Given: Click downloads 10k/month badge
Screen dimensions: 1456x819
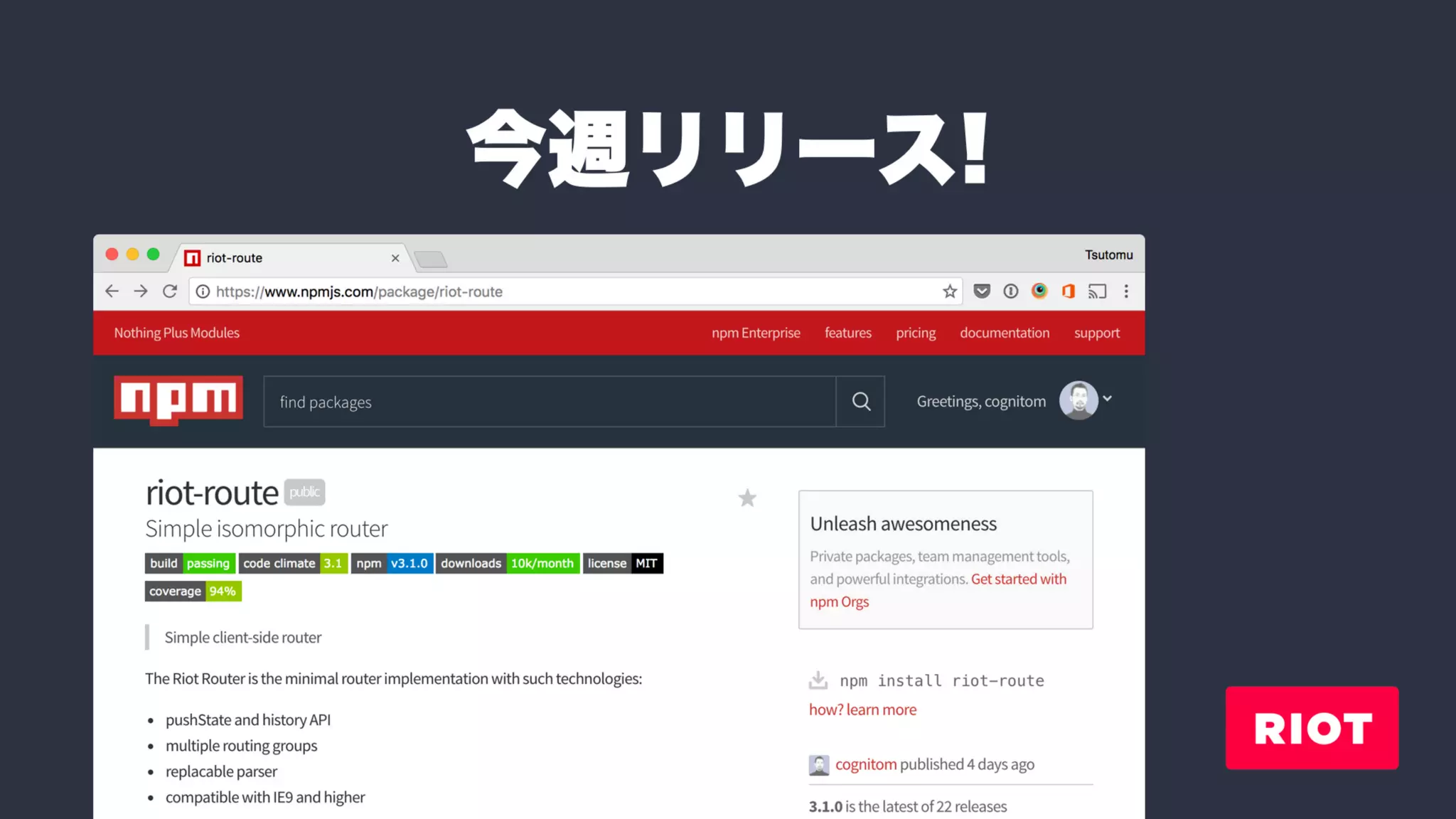Looking at the screenshot, I should coord(508,563).
